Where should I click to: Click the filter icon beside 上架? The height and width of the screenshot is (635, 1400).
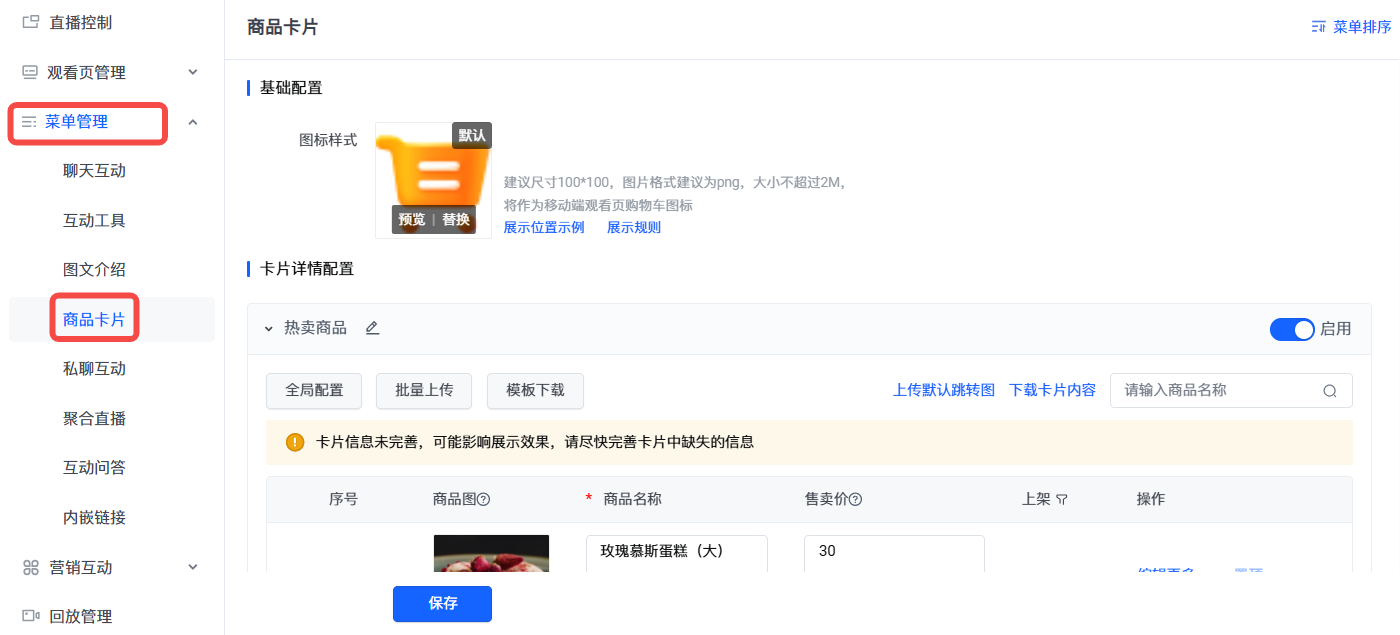[1062, 499]
